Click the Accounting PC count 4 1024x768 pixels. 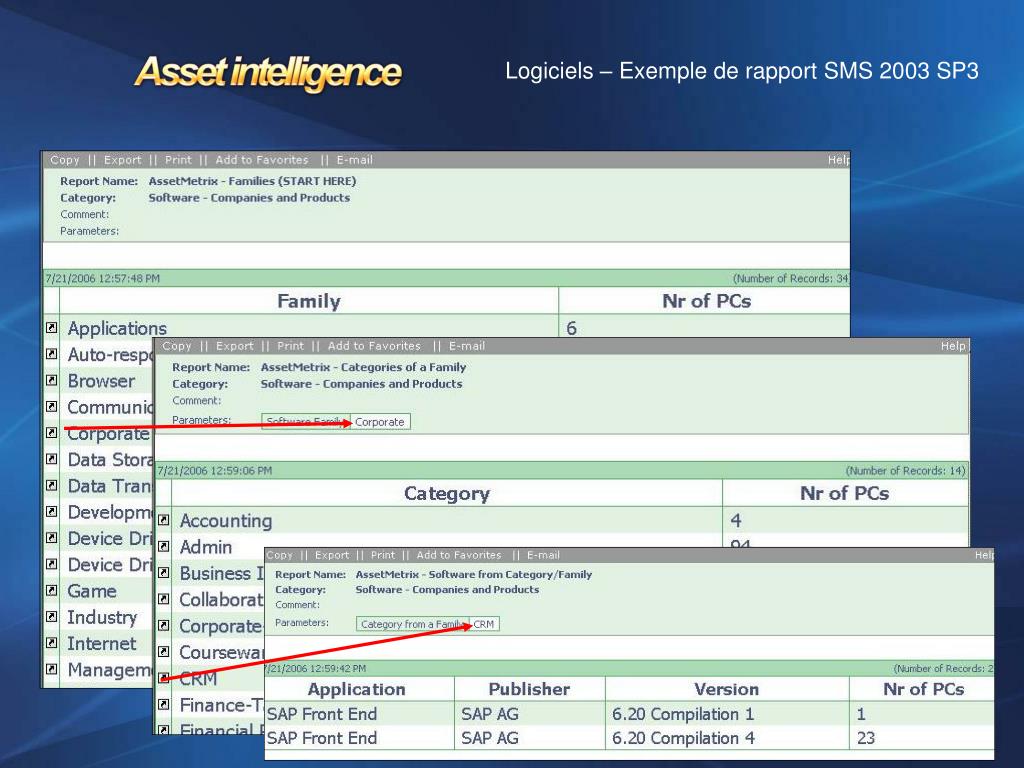(x=736, y=520)
